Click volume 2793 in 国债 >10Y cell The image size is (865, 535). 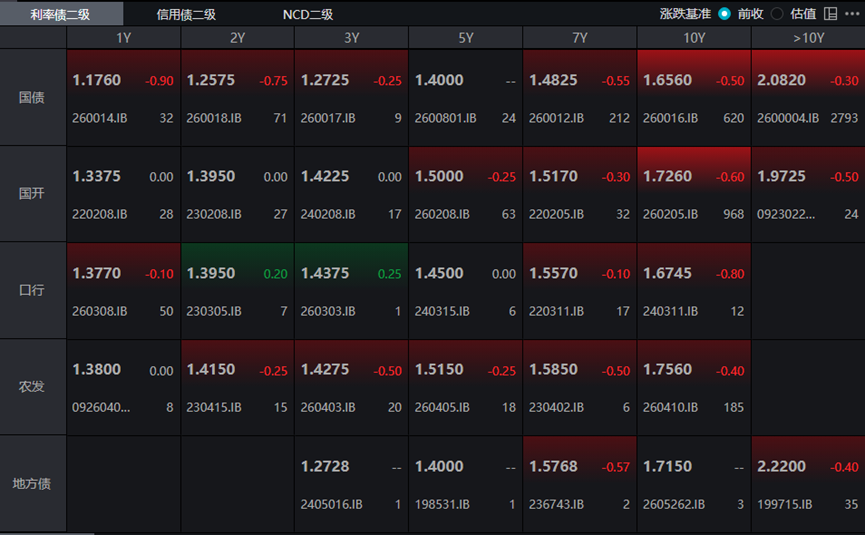(845, 118)
